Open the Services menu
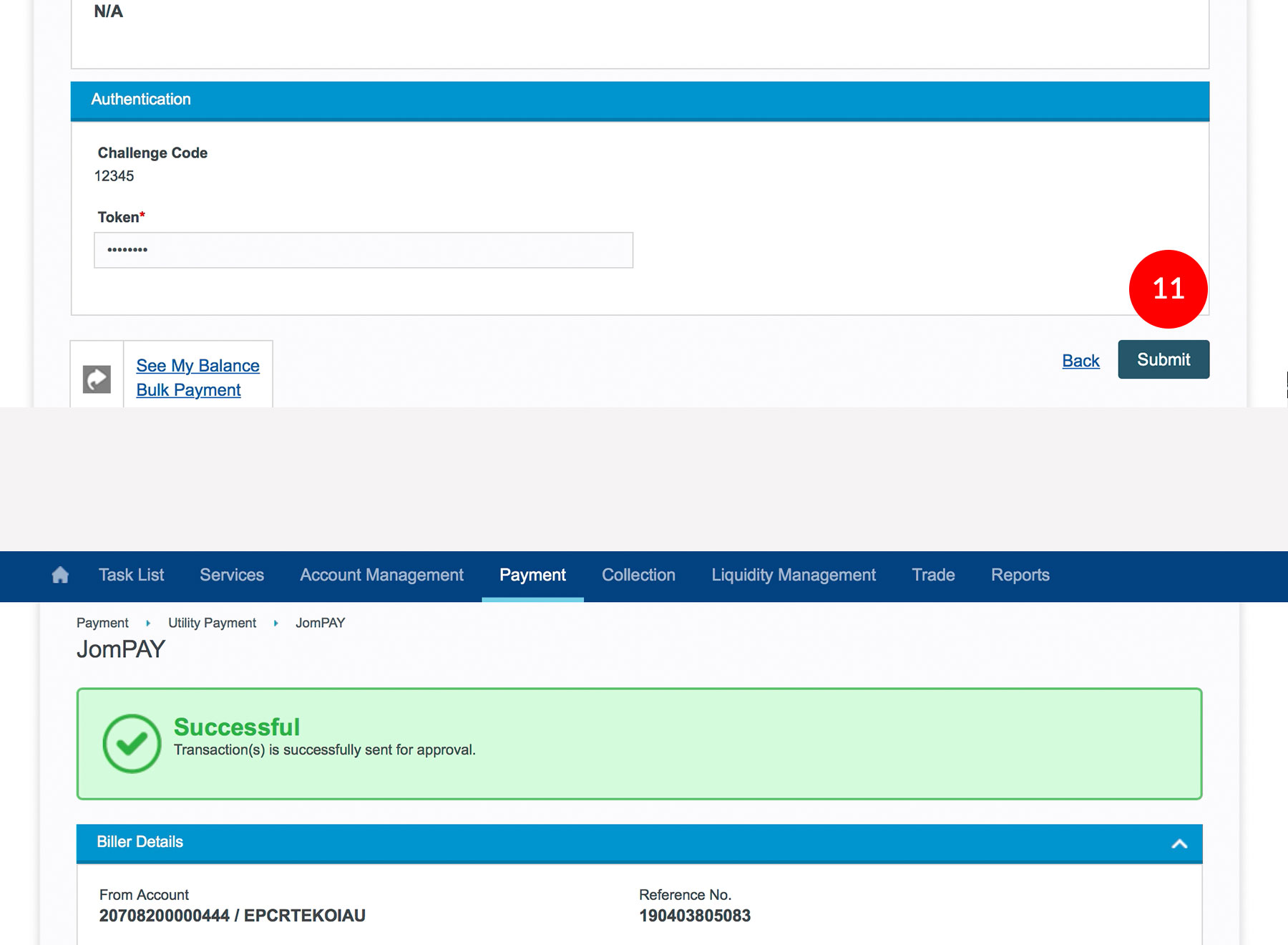 coord(232,575)
